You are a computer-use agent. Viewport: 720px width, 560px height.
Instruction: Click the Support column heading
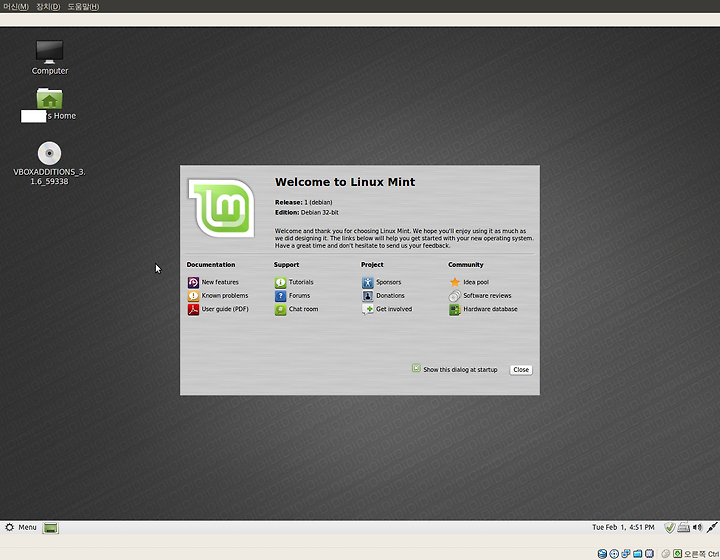pos(287,265)
